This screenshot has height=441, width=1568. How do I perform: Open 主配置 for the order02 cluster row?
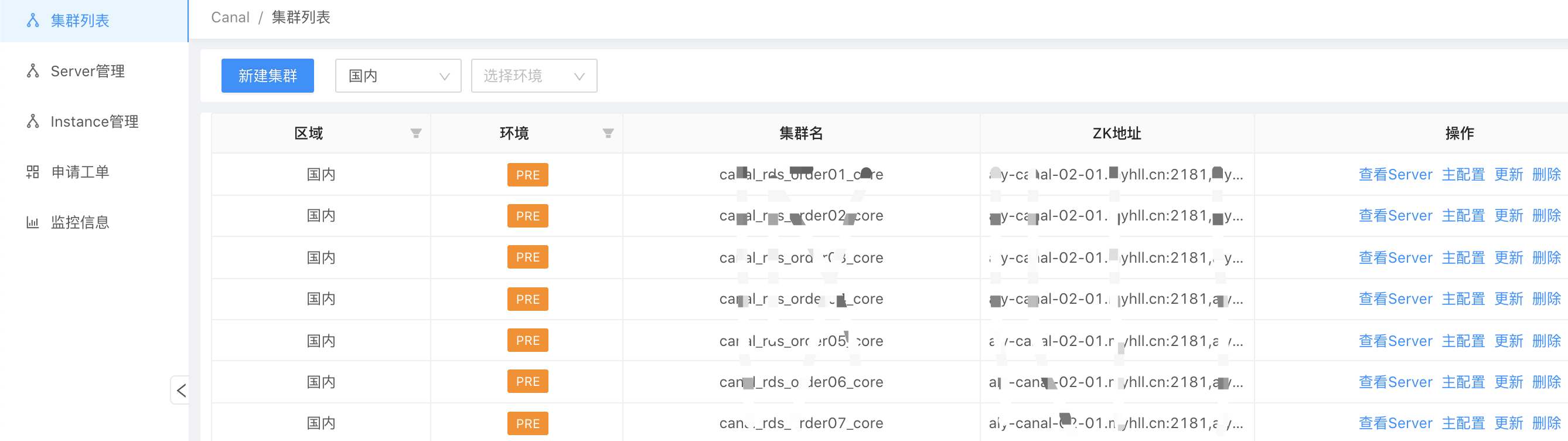1463,216
